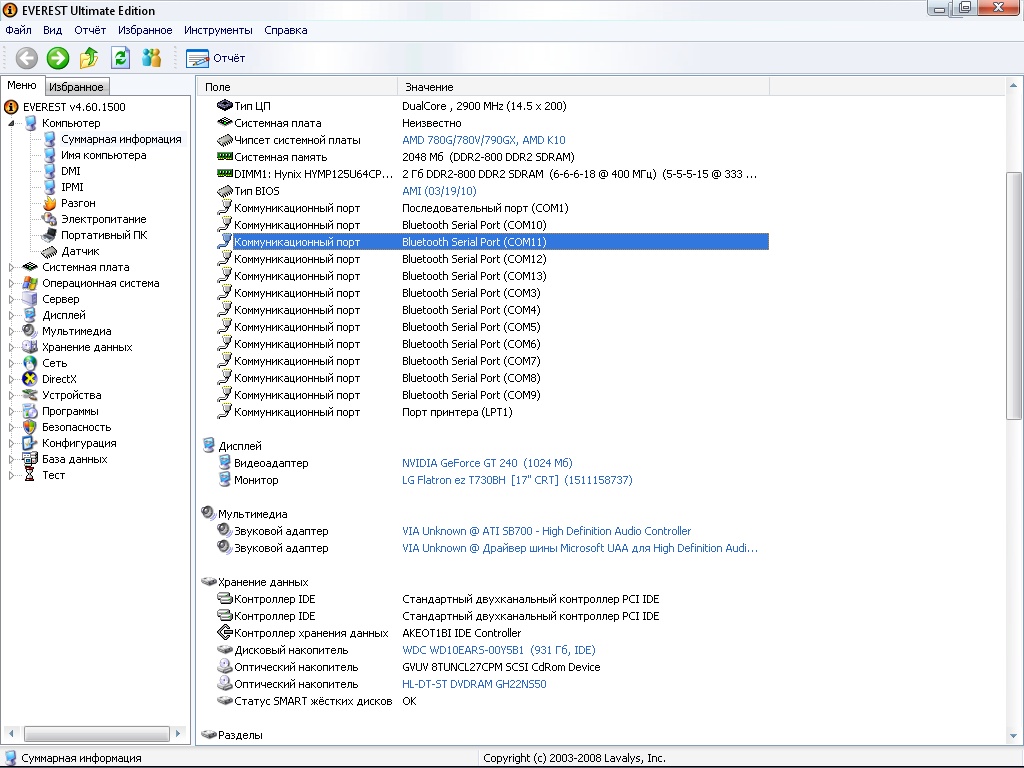The width and height of the screenshot is (1024, 768).
Task: Refresh the page with the green arrows icon
Action: tap(120, 58)
